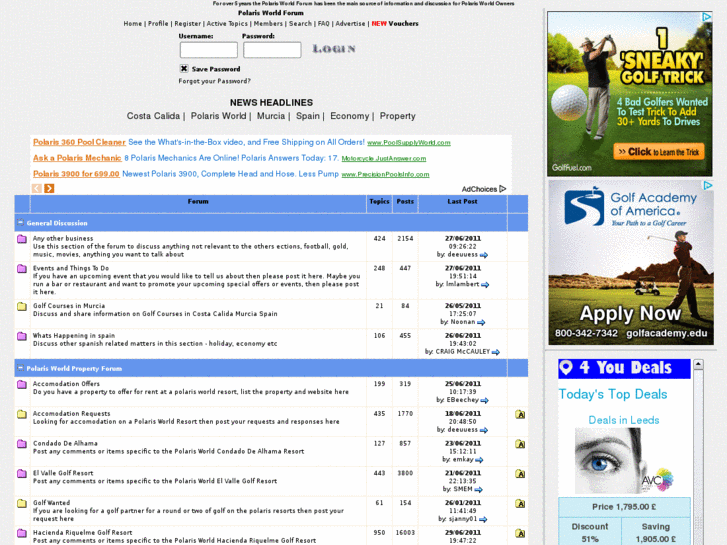This screenshot has height=545, width=727.
Task: Open Polaris World news headlines
Action: [x=218, y=116]
